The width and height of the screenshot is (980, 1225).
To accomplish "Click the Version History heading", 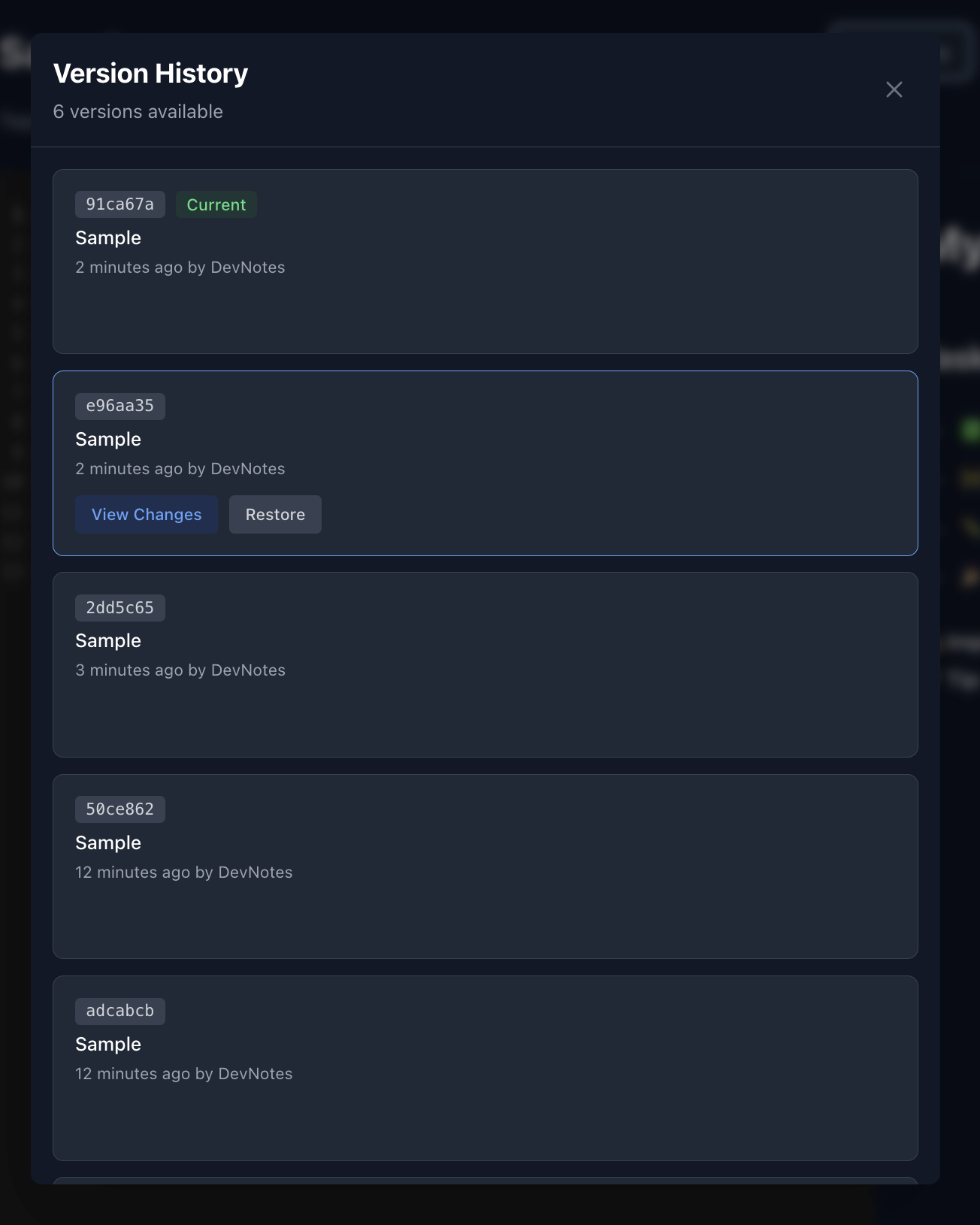I will (151, 74).
